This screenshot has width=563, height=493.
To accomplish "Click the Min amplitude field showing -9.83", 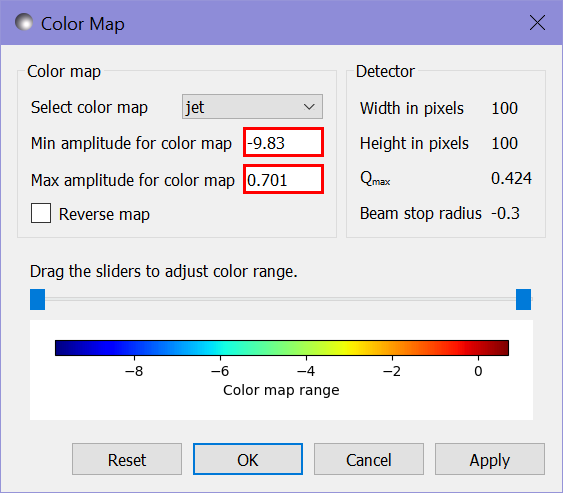I will (283, 143).
